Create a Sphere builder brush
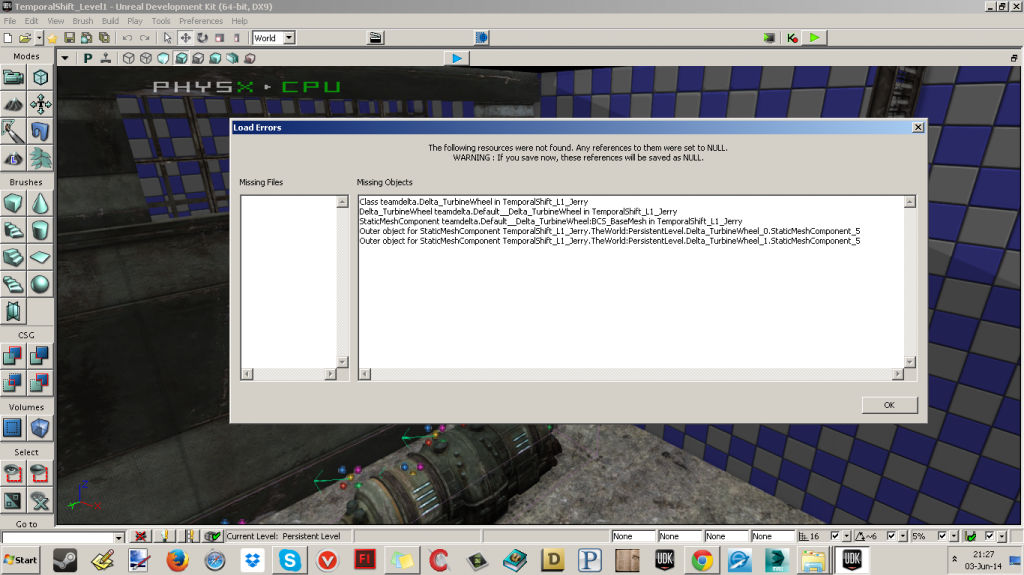The width and height of the screenshot is (1024, 575). click(x=40, y=284)
